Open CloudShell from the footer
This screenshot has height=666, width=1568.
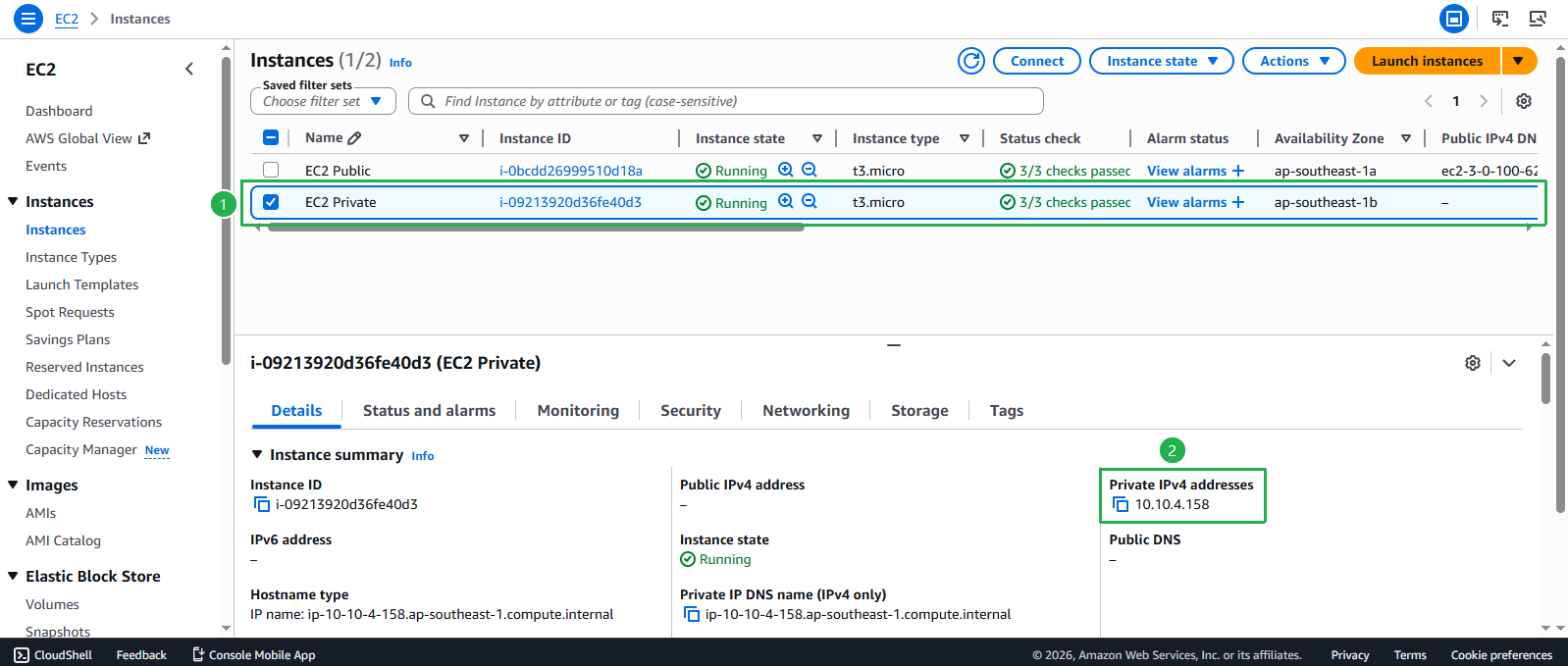coord(53,655)
